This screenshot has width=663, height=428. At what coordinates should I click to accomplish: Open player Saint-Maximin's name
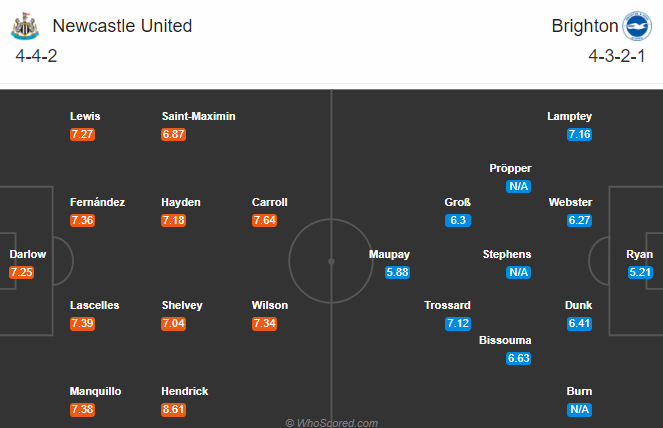click(x=198, y=116)
